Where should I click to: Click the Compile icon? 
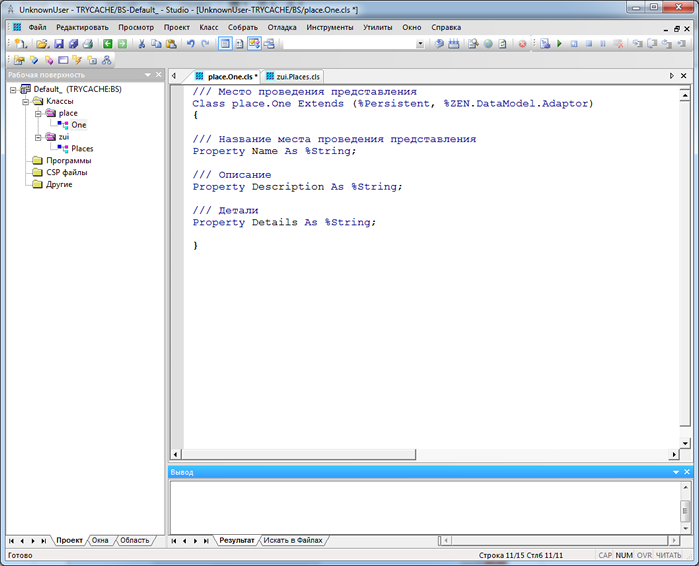tap(439, 44)
